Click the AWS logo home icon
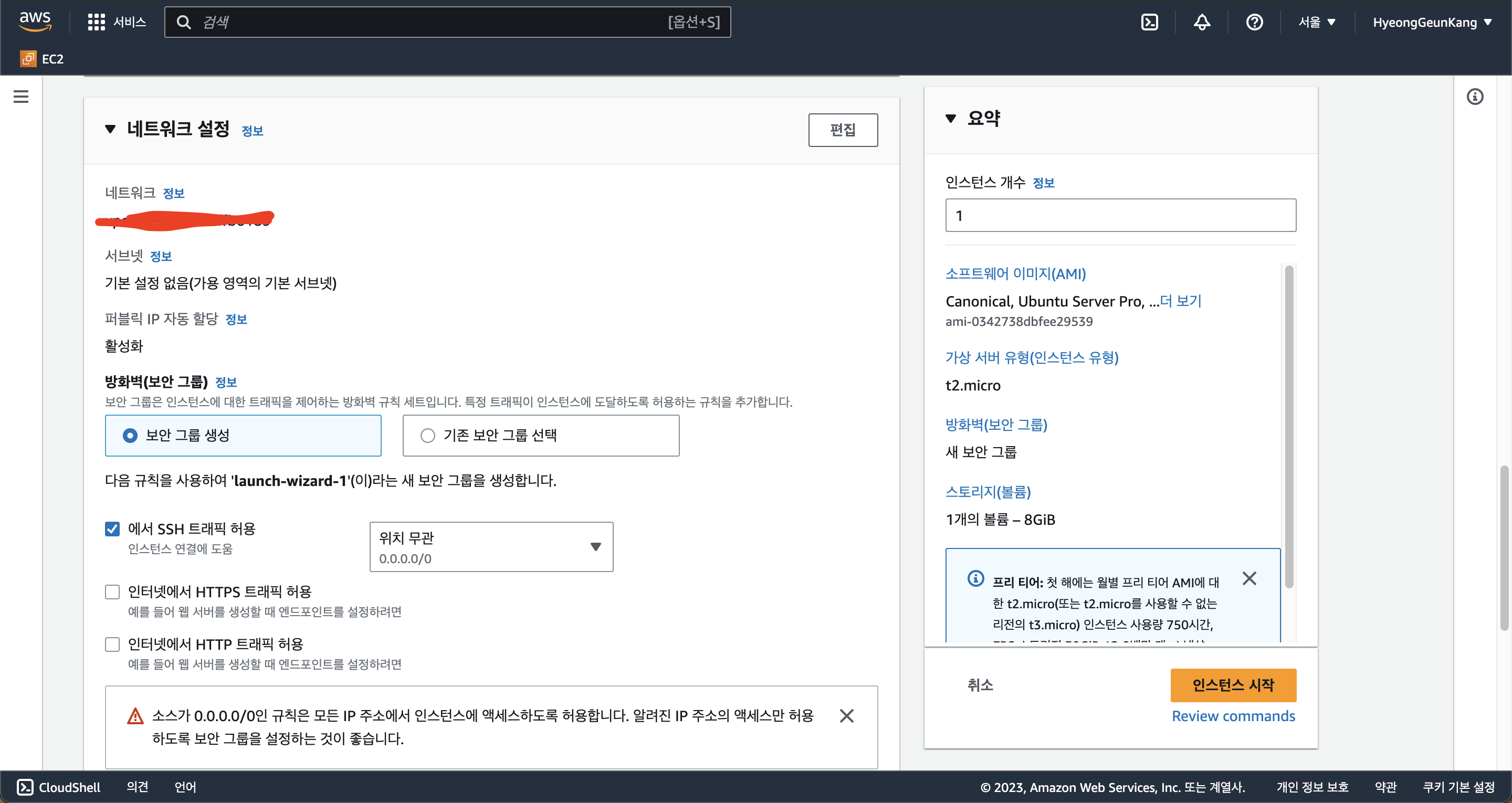Viewport: 1512px width, 803px height. 35,21
